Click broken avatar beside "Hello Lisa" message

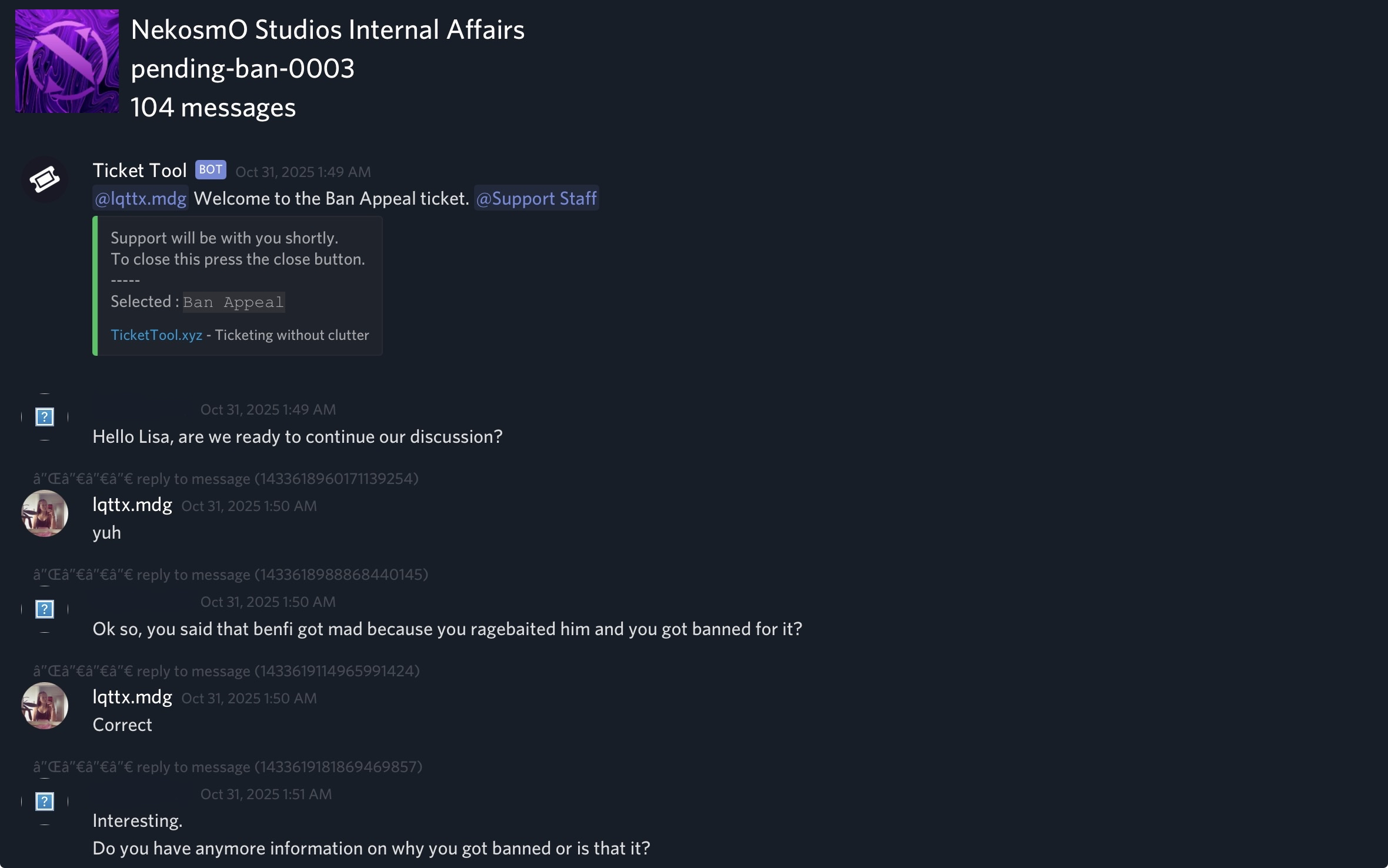coord(45,417)
